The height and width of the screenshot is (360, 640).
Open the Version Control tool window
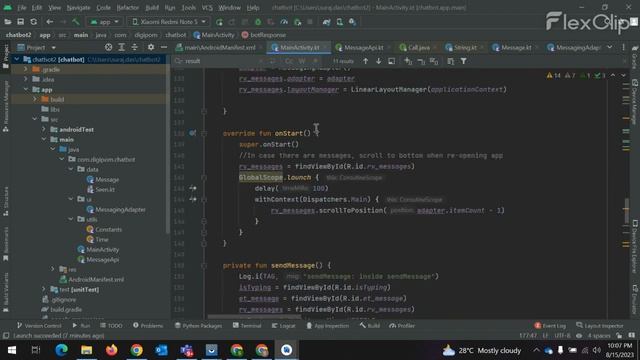39,326
